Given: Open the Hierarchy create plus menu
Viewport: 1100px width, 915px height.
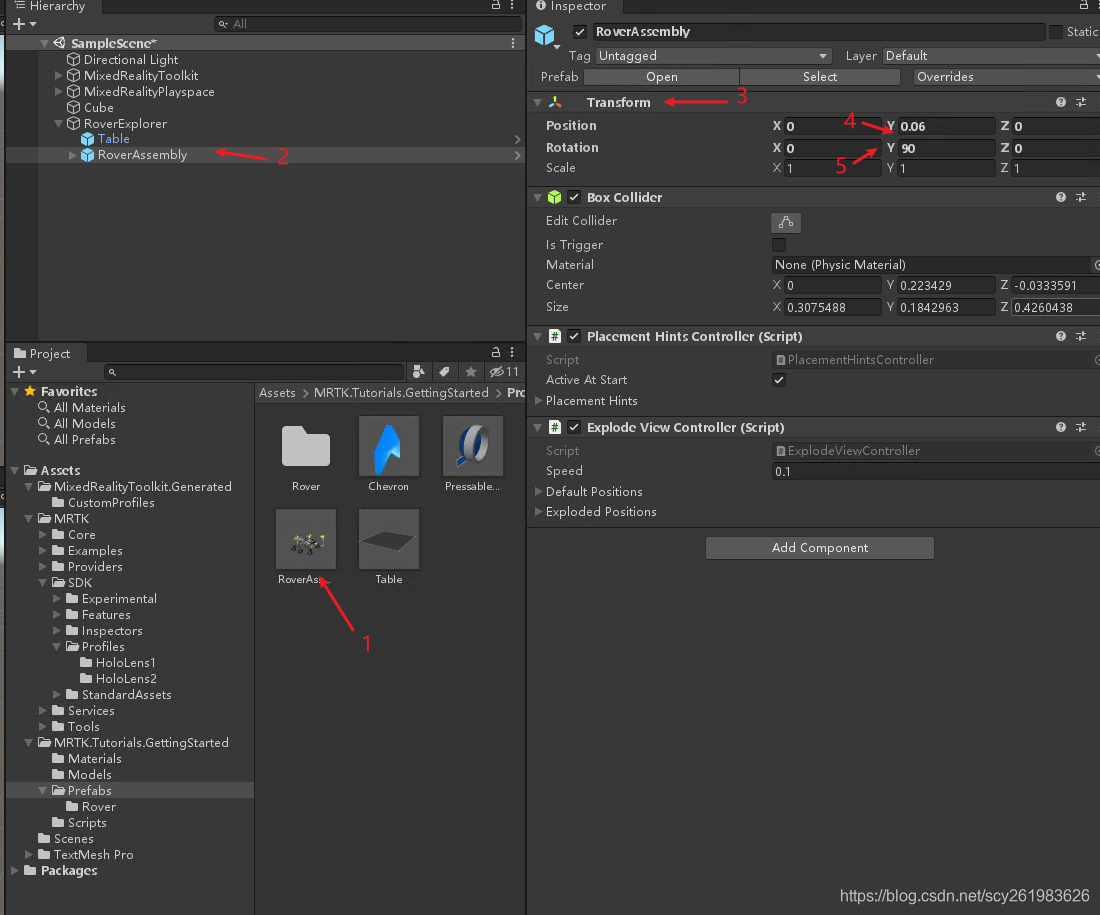Looking at the screenshot, I should coord(25,24).
